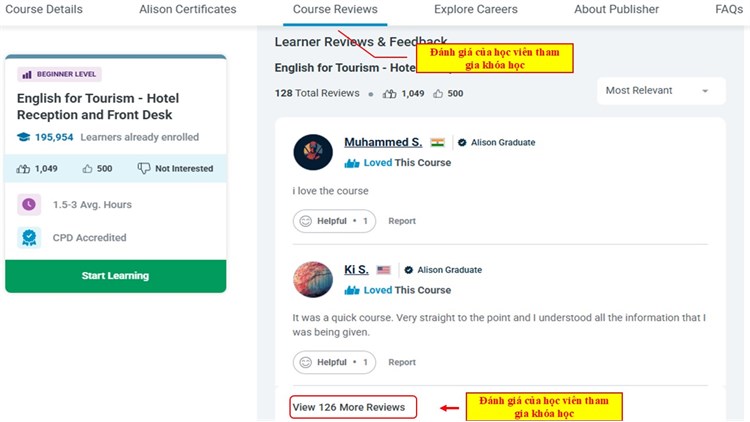Click Muhammed S. profile avatar
The image size is (750, 422).
313,152
